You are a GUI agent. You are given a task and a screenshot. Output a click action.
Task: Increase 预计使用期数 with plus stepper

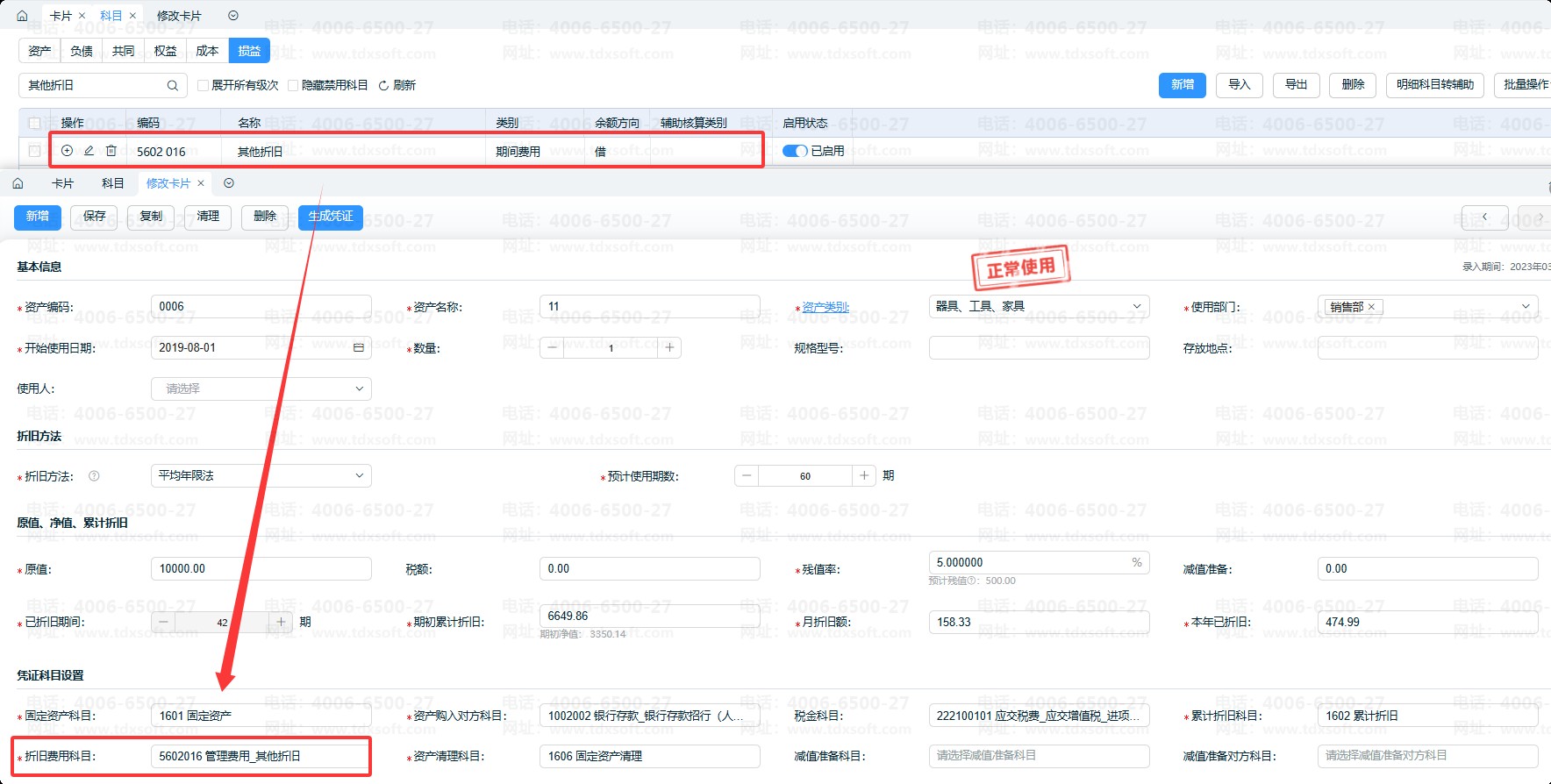point(864,475)
